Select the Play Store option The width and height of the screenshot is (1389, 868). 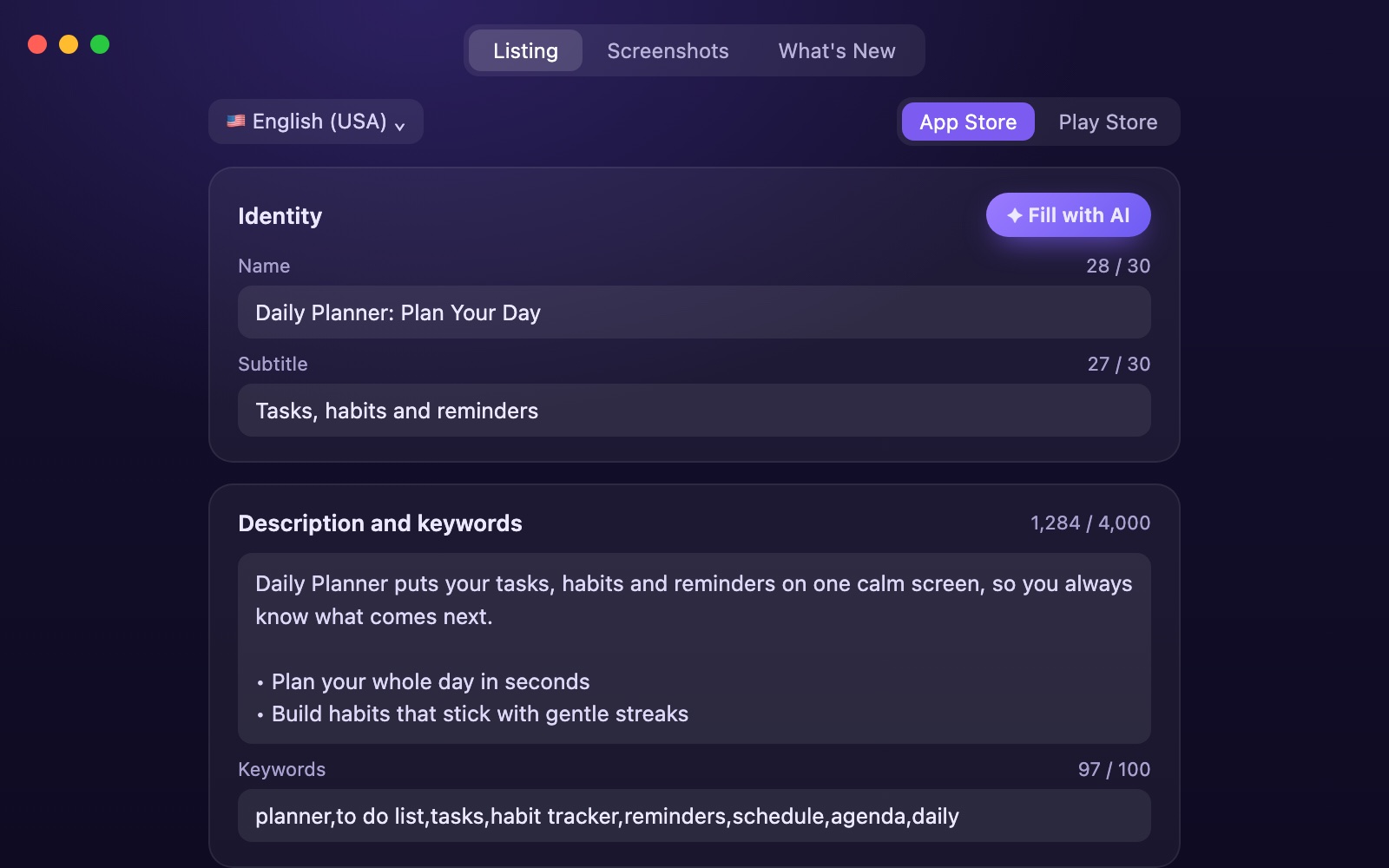(1108, 122)
